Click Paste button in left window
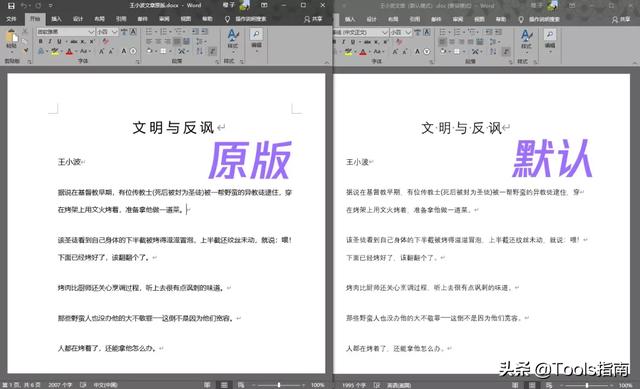The height and width of the screenshot is (389, 640). point(11,41)
